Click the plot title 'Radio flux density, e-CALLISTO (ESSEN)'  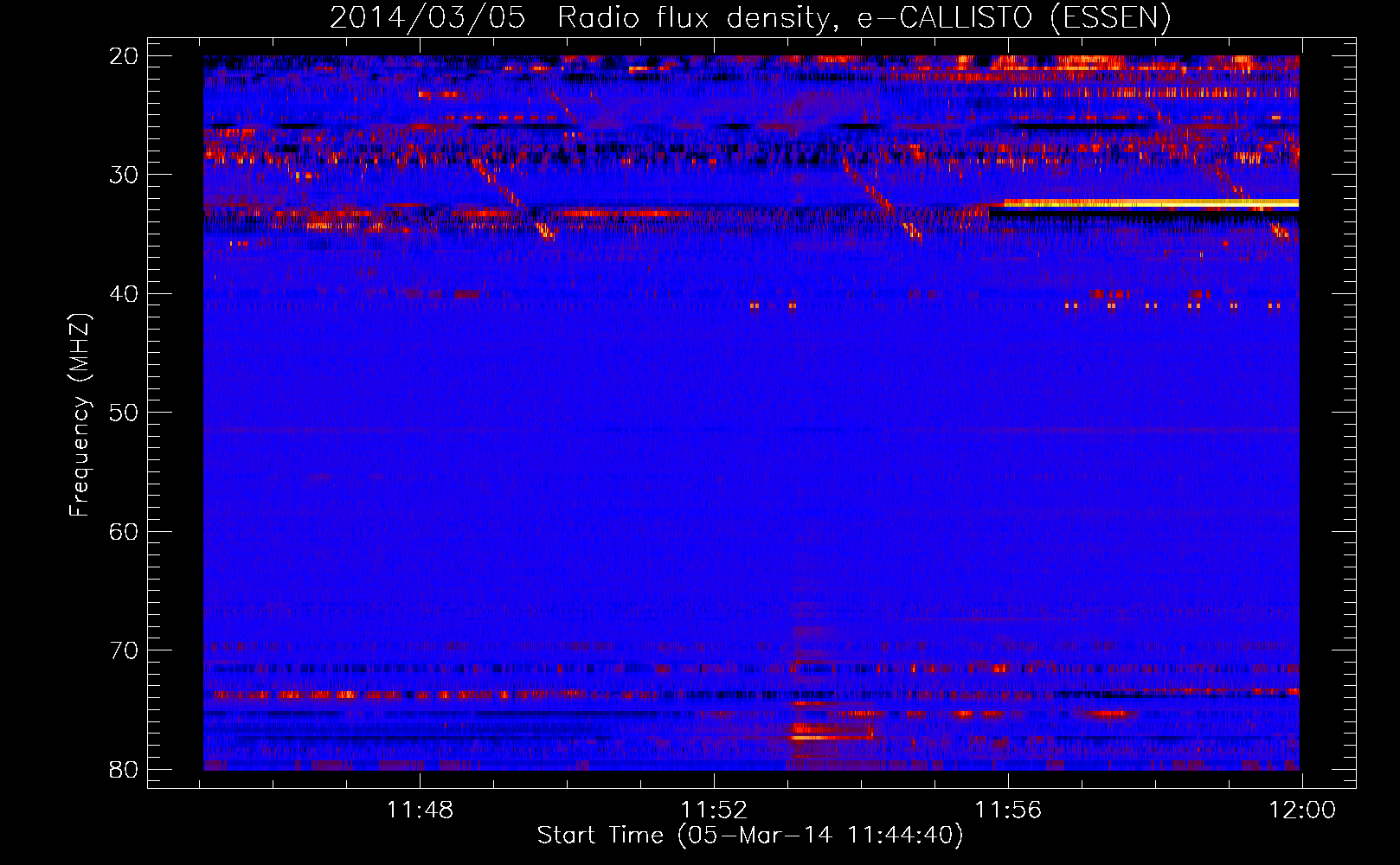click(x=864, y=18)
